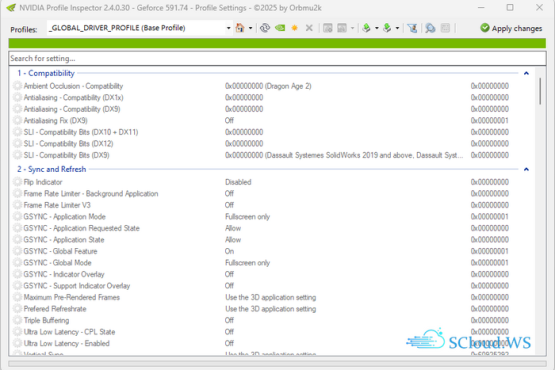The width and height of the screenshot is (555, 370).
Task: Select the GSYNC - Global Mode setting name
Action: click(57, 263)
